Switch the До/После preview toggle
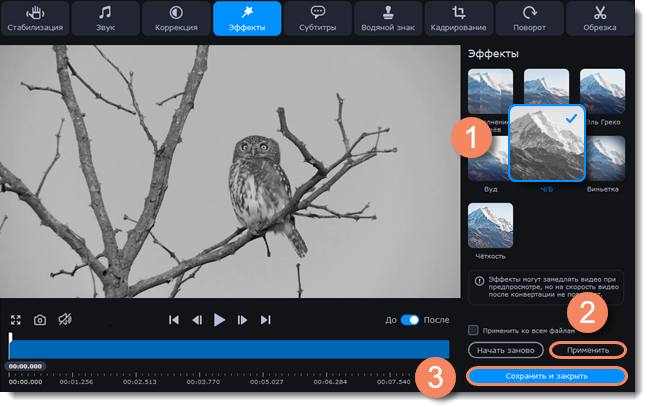The image size is (650, 407). point(409,320)
